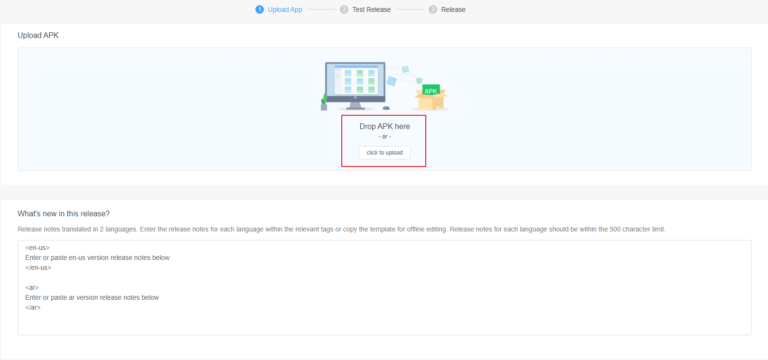Click 'Enter or paste ar version release notes below'

tap(92, 297)
